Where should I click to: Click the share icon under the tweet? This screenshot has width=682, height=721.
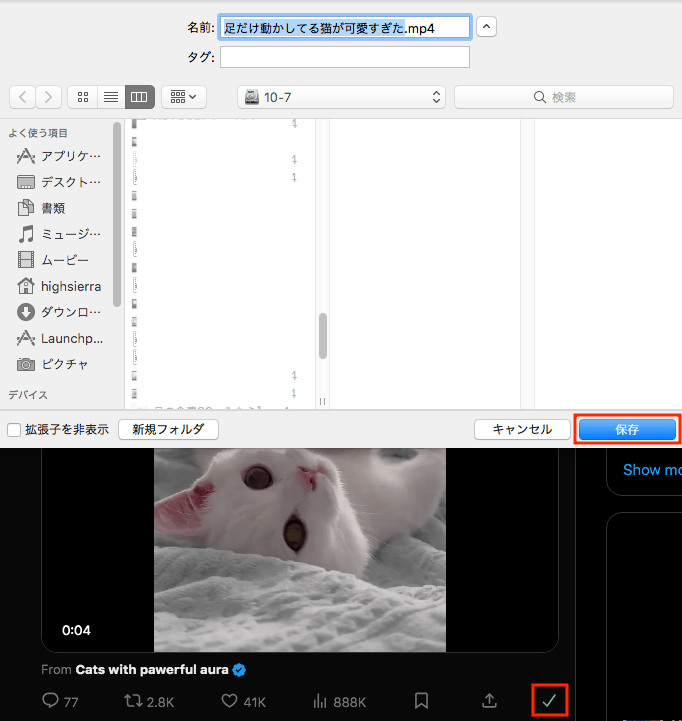(489, 700)
